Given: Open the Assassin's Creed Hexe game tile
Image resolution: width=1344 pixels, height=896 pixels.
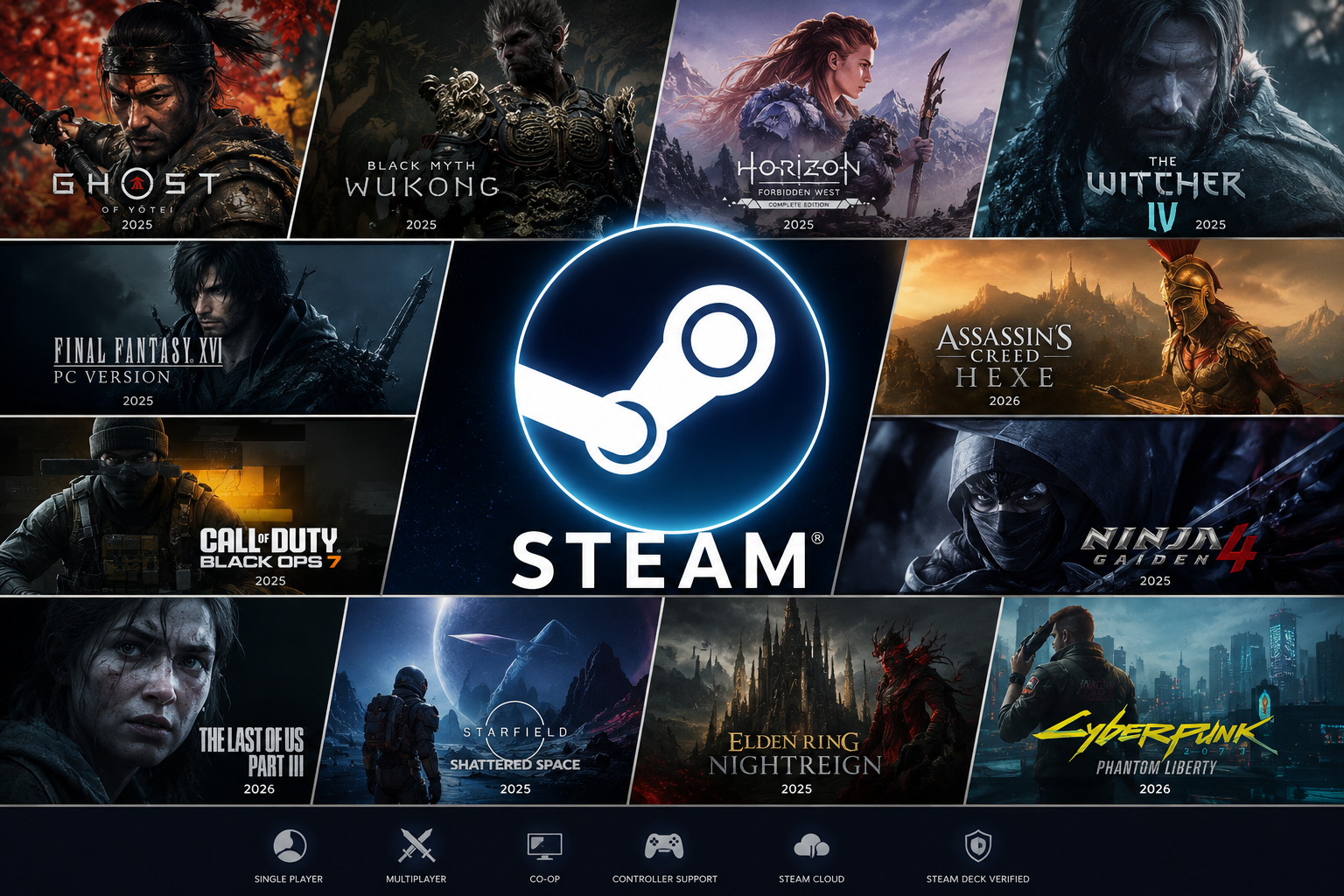Looking at the screenshot, I should click(x=1116, y=327).
